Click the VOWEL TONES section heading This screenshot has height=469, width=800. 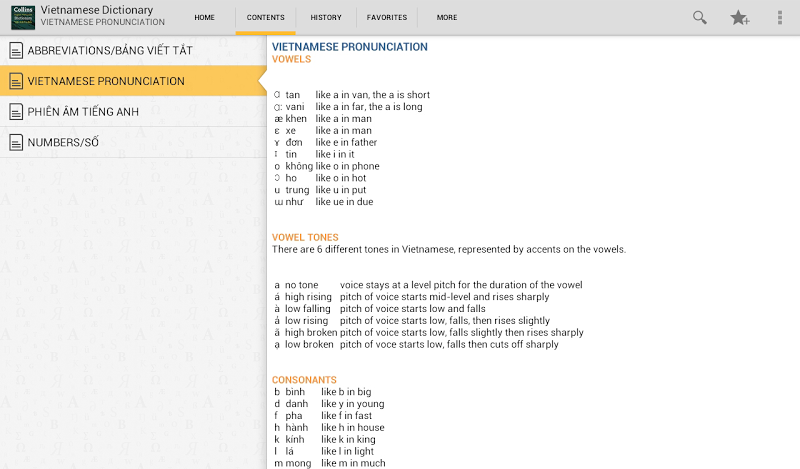click(x=305, y=237)
